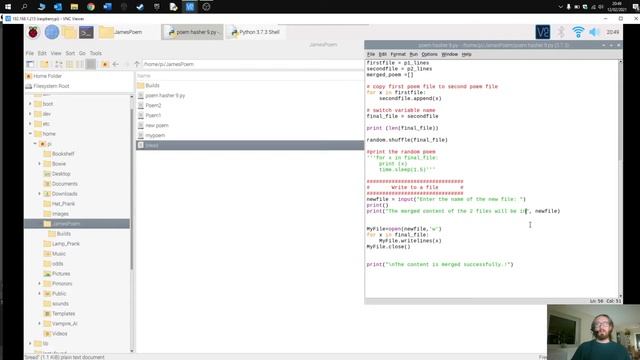This screenshot has width=640, height=360.
Task: Select poem hasher 9.py in file list
Action: 165,96
